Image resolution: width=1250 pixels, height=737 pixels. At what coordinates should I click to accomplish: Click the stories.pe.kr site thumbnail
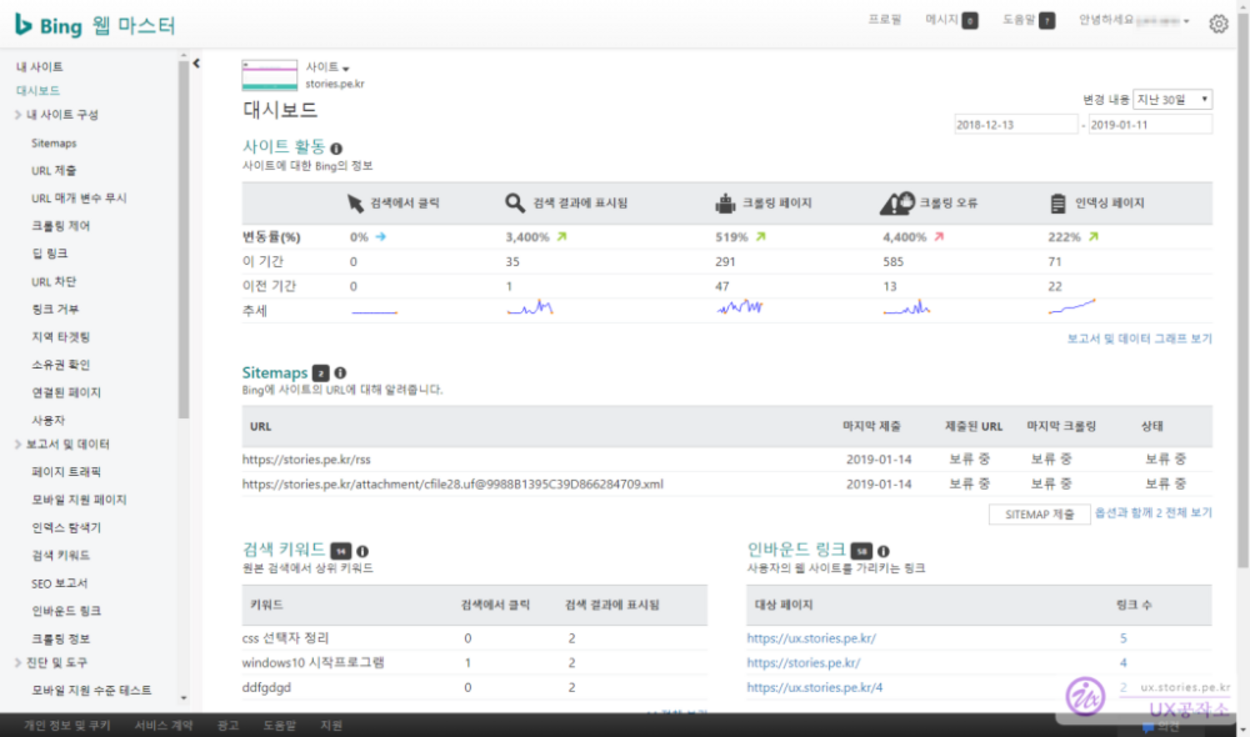pyautogui.click(x=270, y=76)
